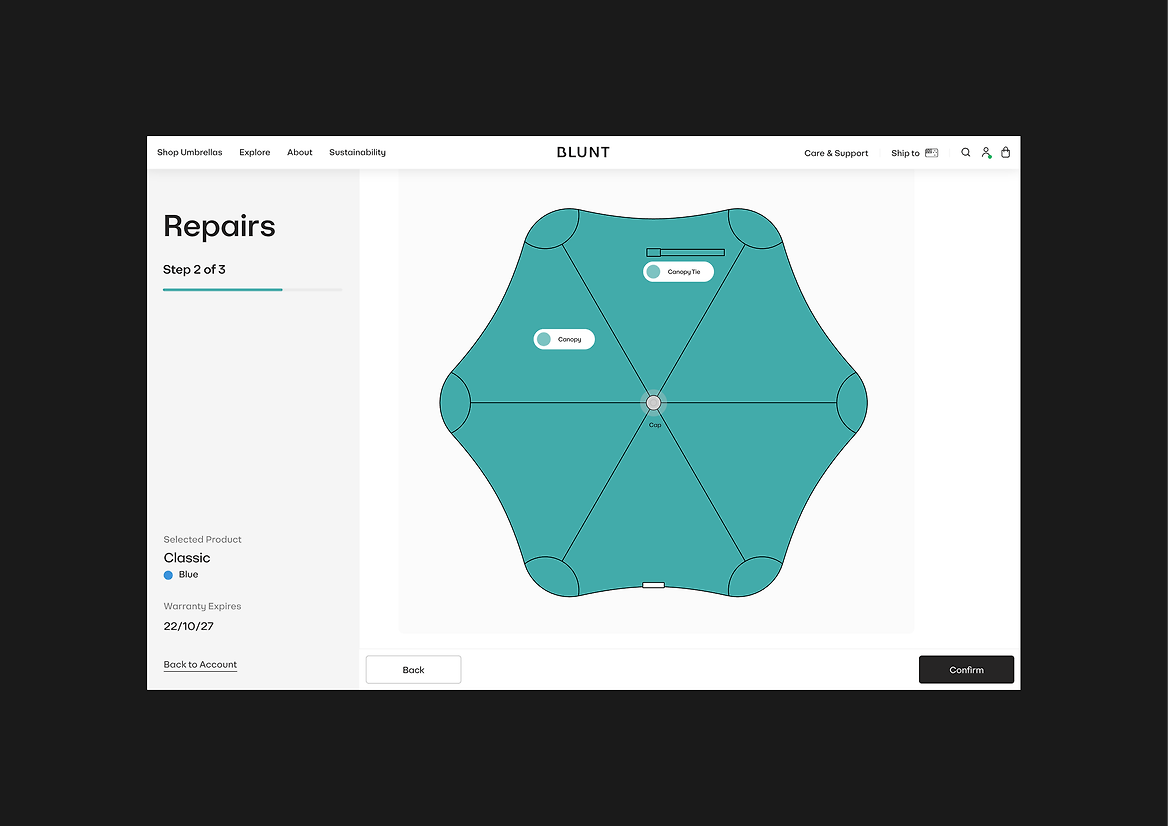Click the BLUNT logo

[x=583, y=152]
